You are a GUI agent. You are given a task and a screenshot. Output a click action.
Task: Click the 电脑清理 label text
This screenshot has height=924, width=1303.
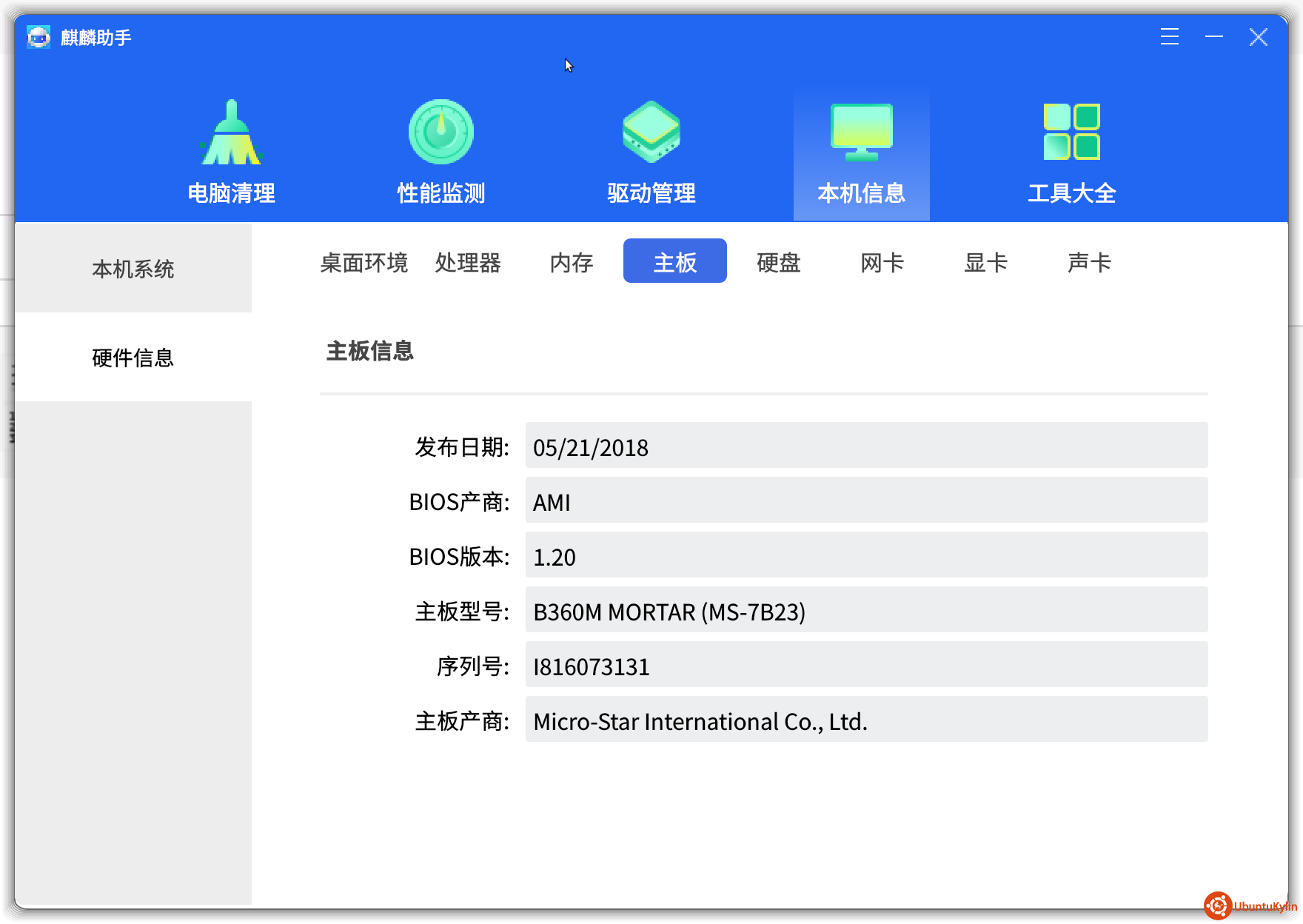coord(232,193)
